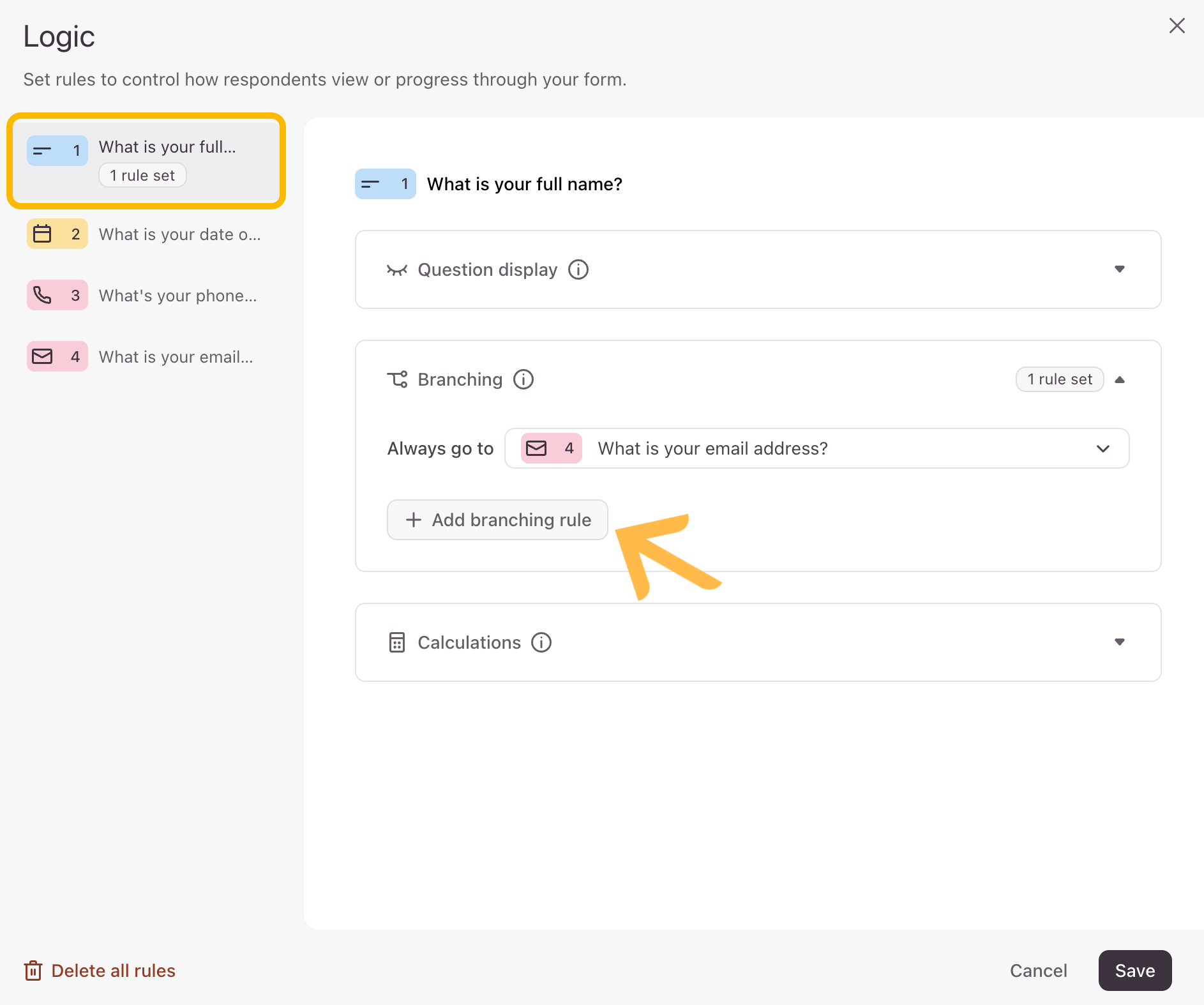
Task: Click the short text icon for sidebar question 1
Action: coord(42,151)
